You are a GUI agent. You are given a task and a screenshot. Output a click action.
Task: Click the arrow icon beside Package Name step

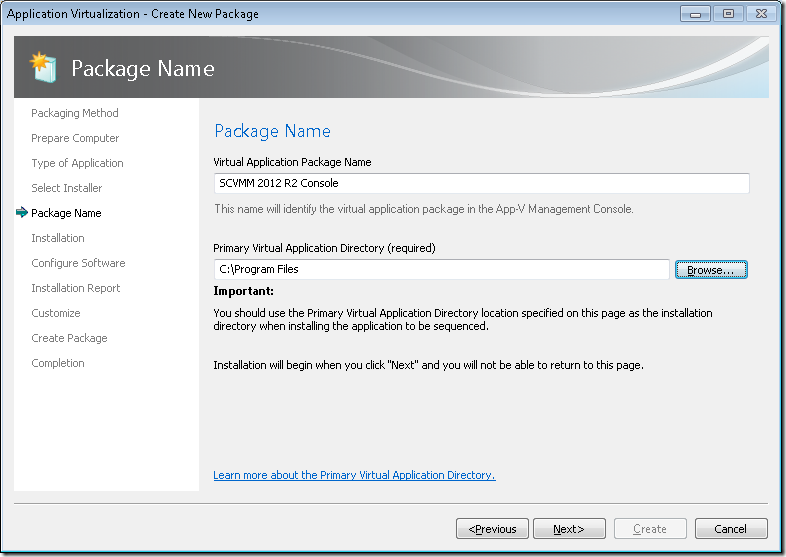(22, 213)
